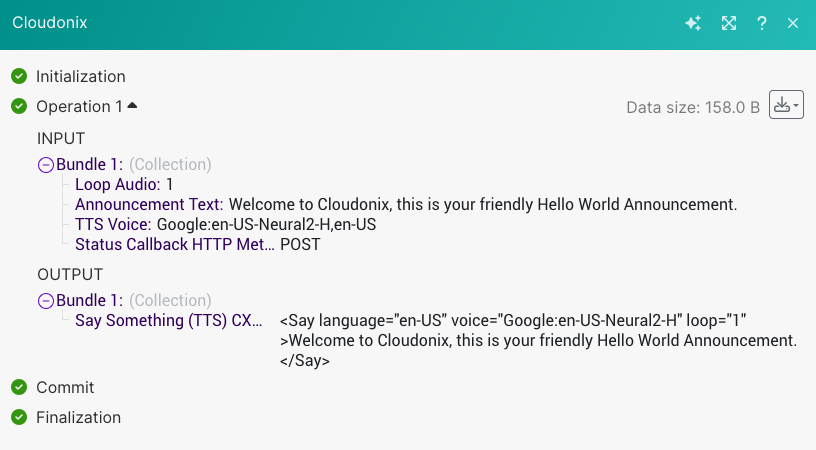Collapse Bundle 1 under INPUT
This screenshot has width=816, height=450.
pyautogui.click(x=45, y=165)
